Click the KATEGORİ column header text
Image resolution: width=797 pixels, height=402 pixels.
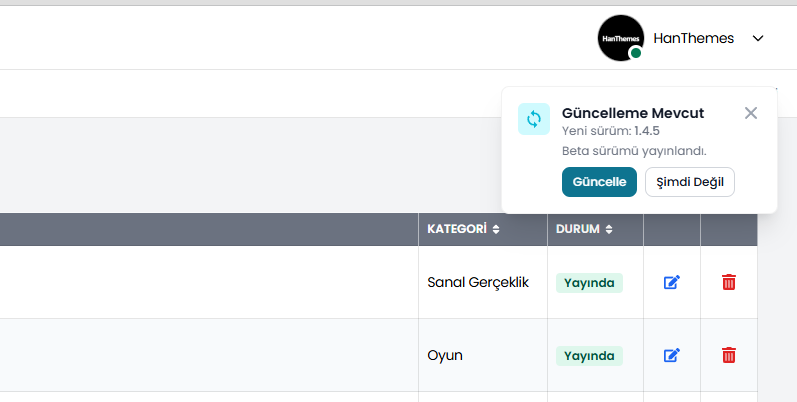coord(456,229)
